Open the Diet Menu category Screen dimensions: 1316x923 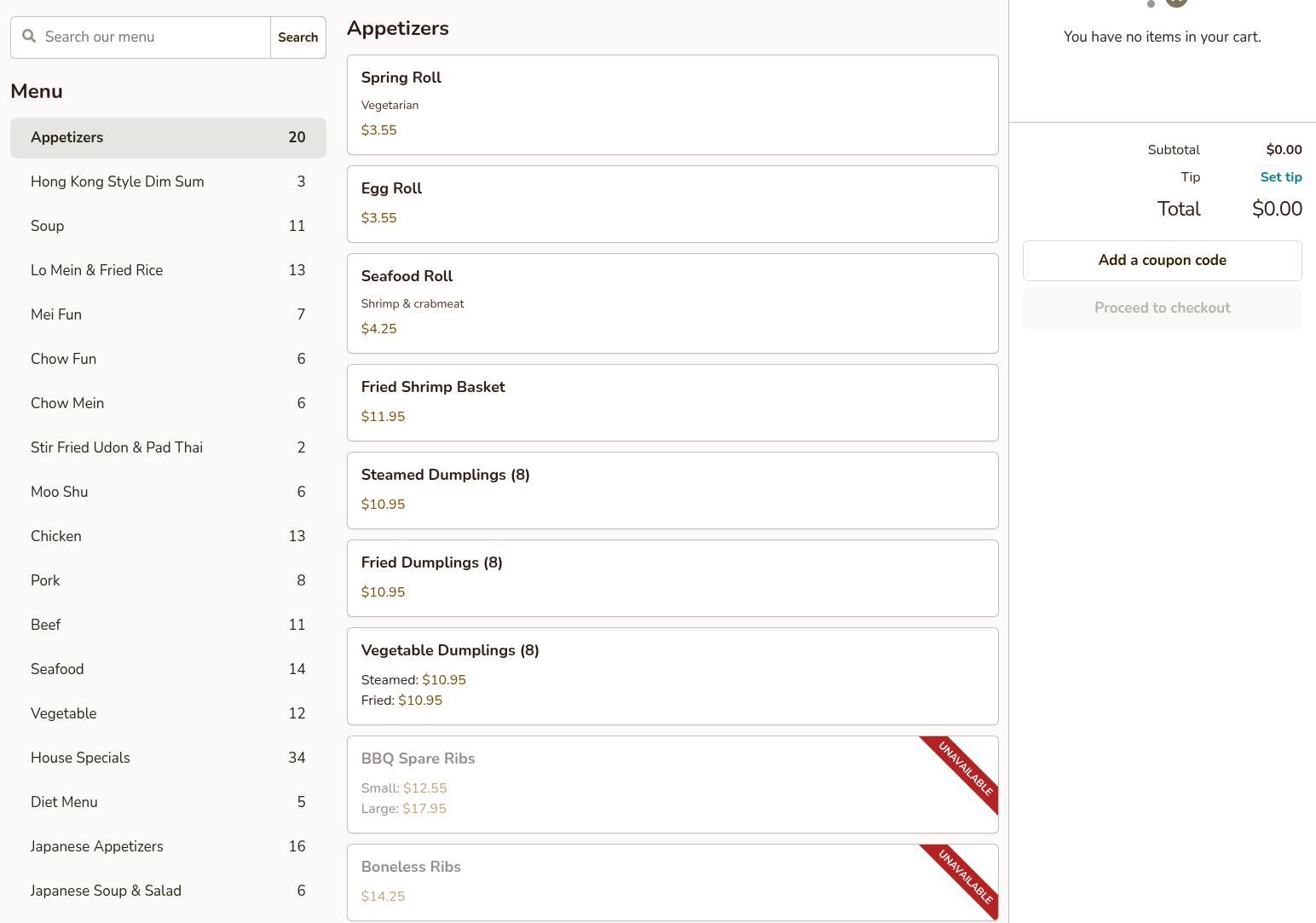click(168, 803)
